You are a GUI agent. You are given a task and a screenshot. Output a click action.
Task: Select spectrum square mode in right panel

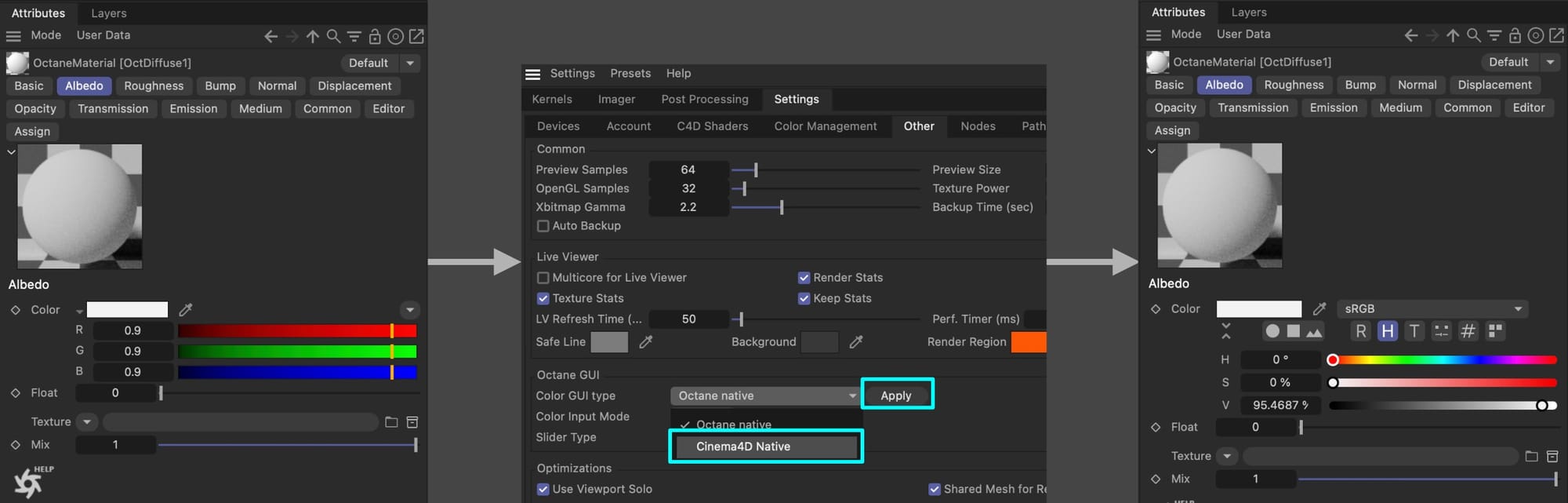pos(1294,332)
